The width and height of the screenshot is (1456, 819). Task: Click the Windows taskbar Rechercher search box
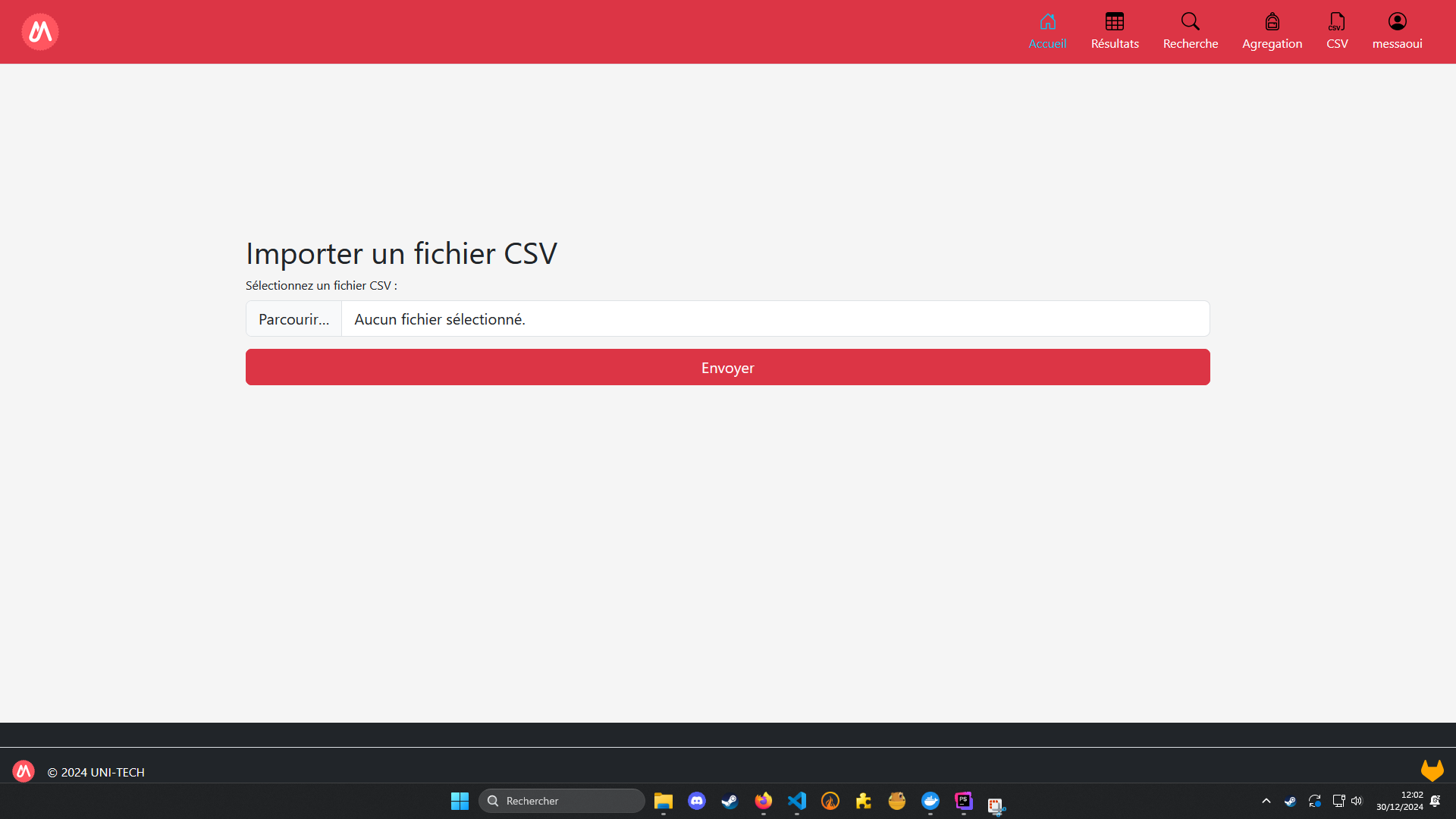[562, 801]
